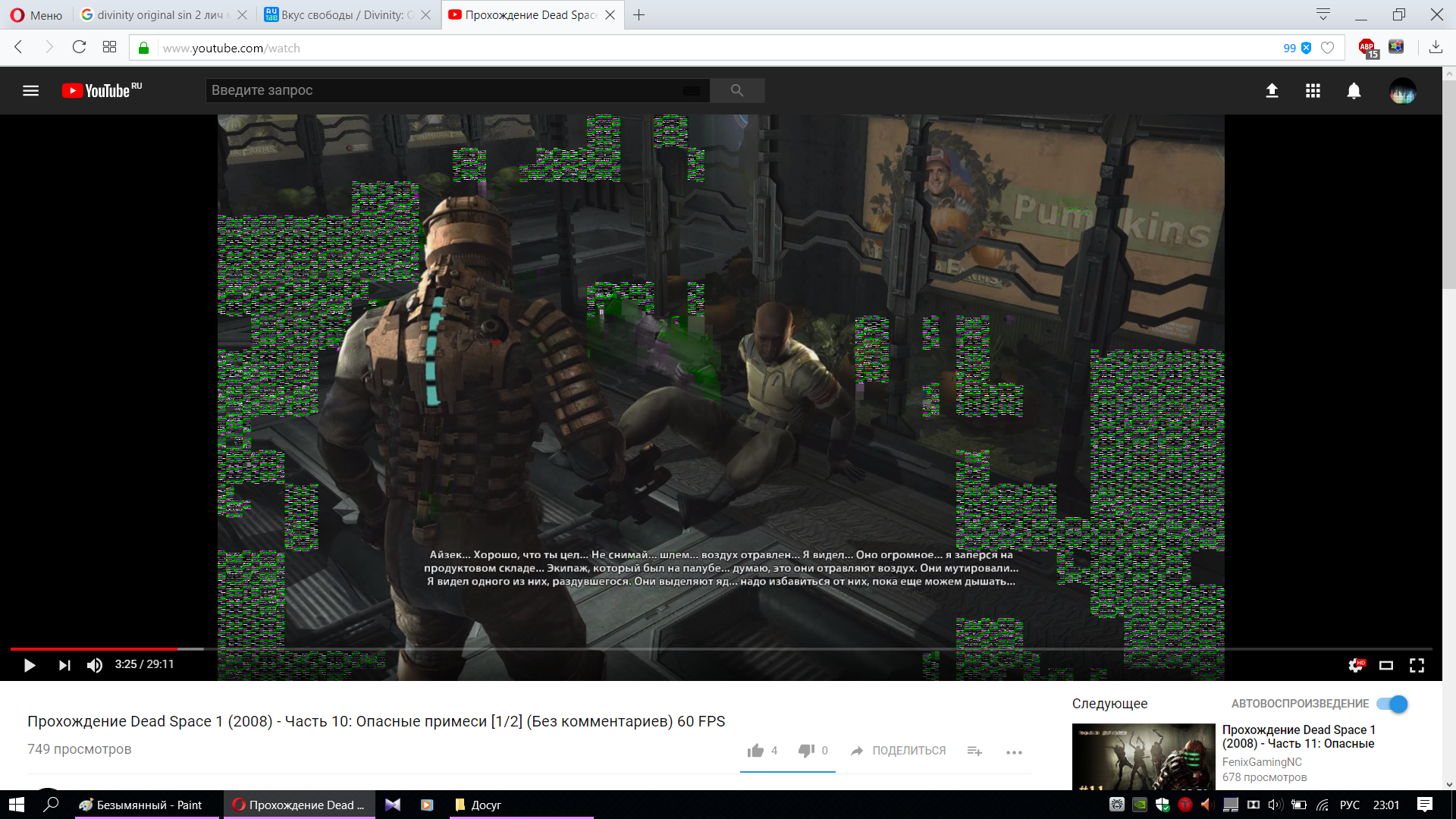Open the user account avatar menu
The height and width of the screenshot is (819, 1456).
[x=1403, y=91]
